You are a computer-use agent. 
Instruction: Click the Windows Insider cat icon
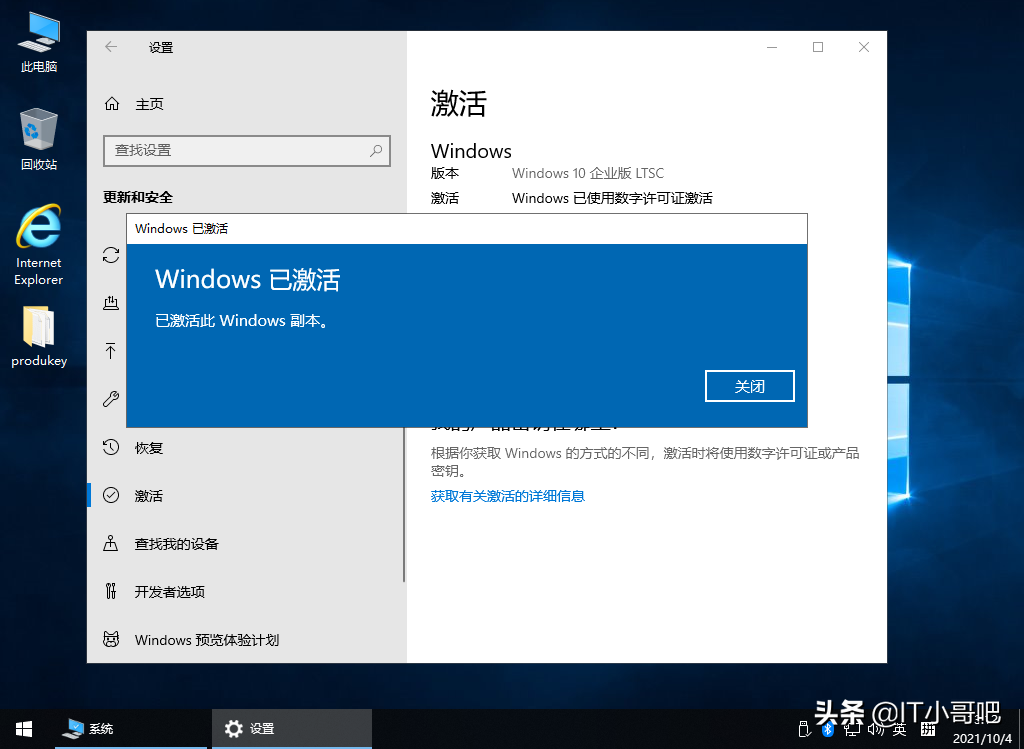pyautogui.click(x=111, y=639)
